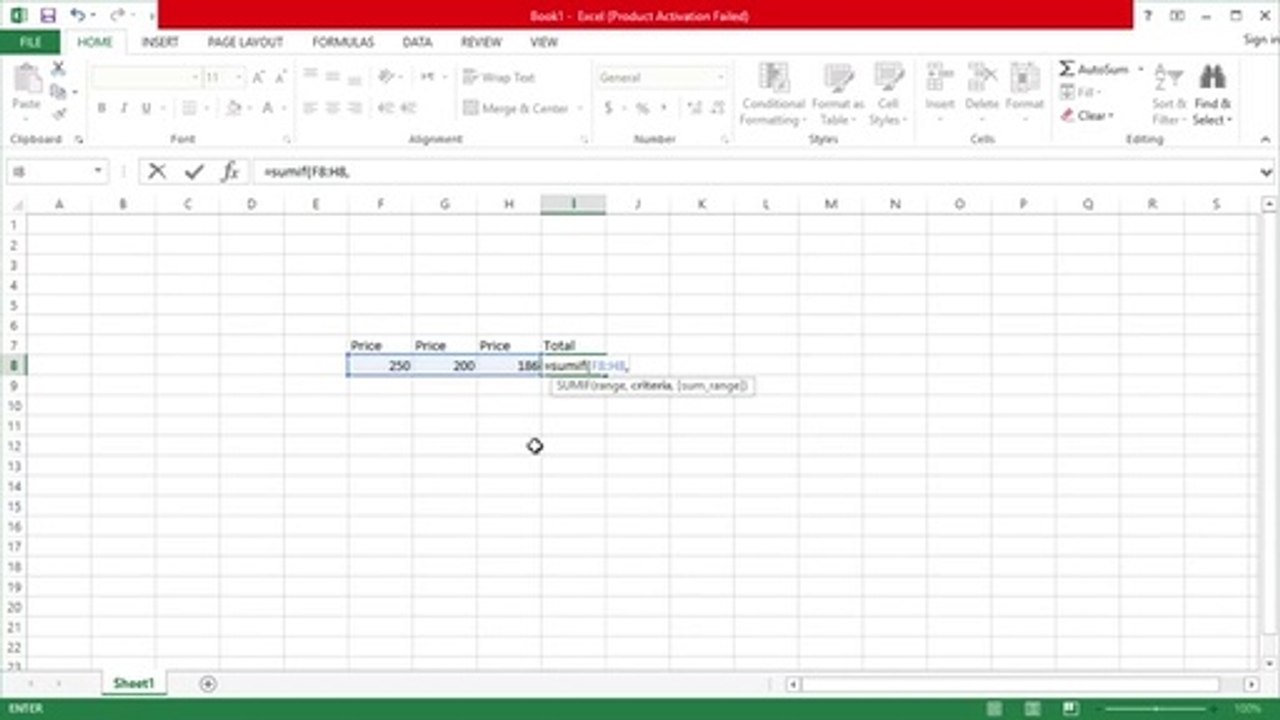This screenshot has height=720, width=1280.
Task: Click the Accounting dollar format icon
Action: (609, 108)
